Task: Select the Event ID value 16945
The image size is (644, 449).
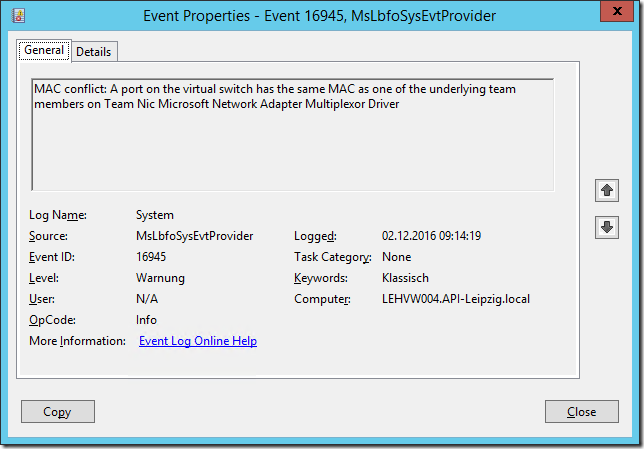Action: [x=151, y=257]
